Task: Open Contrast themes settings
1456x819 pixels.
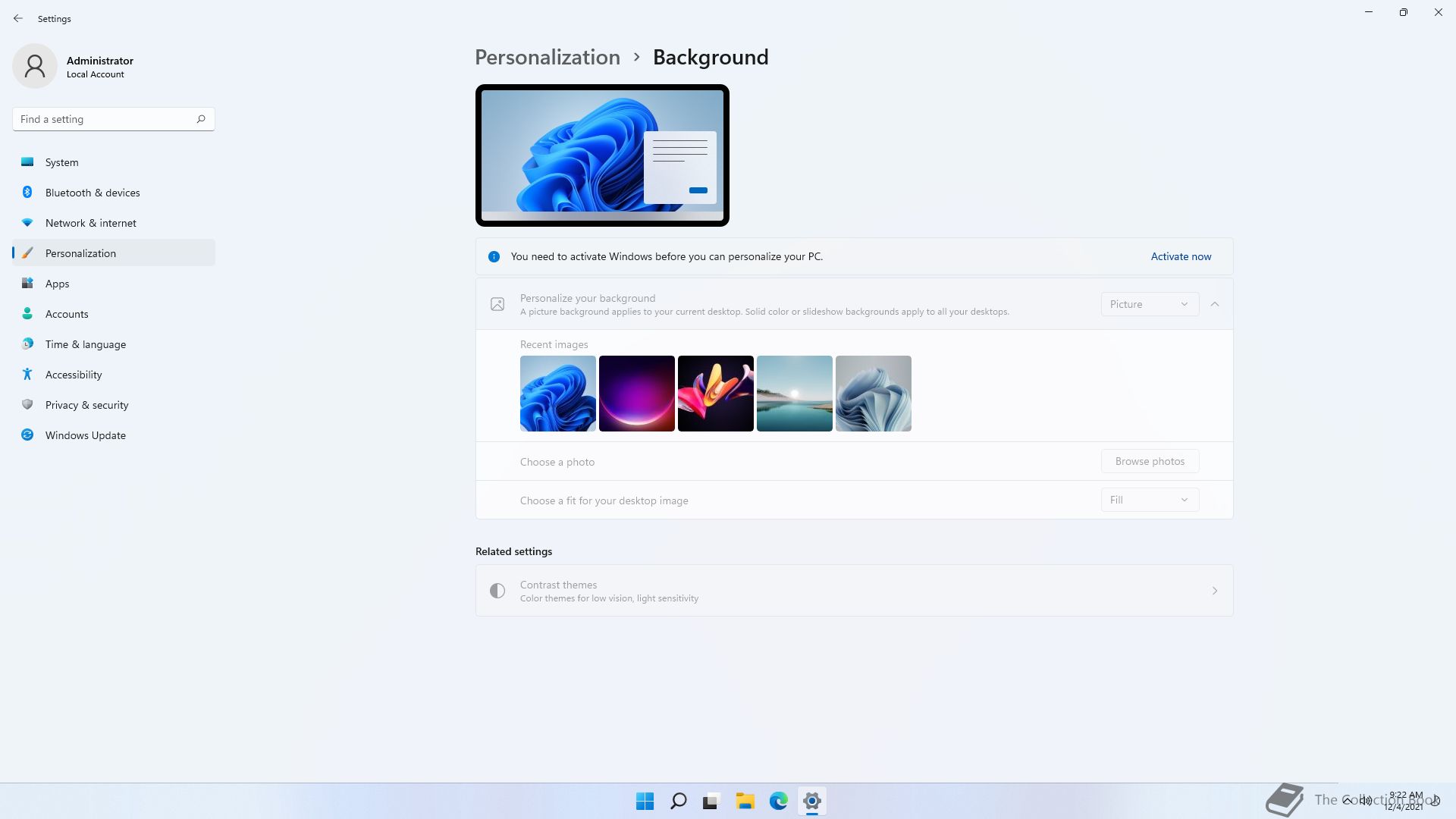Action: 854,591
